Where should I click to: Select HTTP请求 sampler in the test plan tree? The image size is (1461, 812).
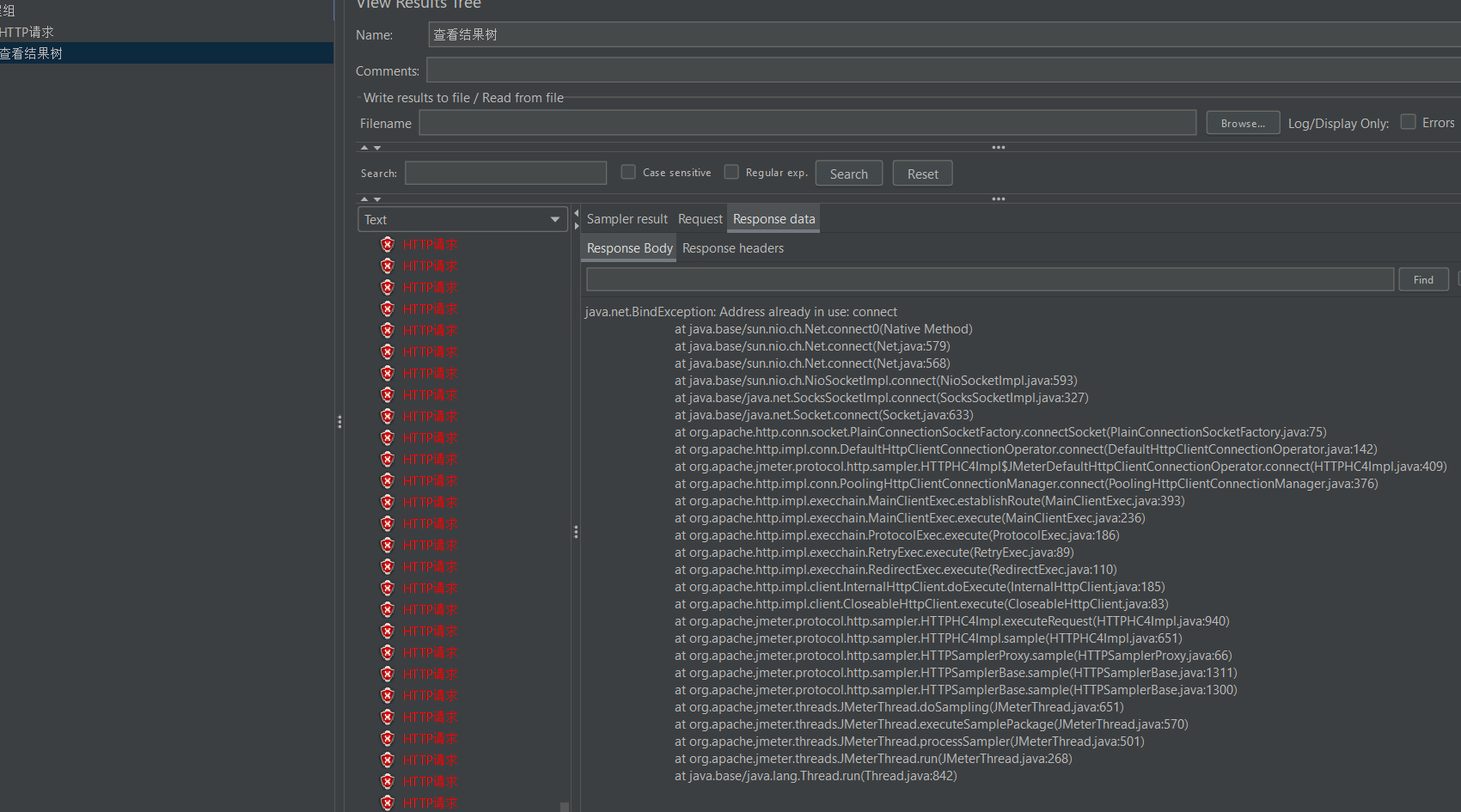click(28, 32)
